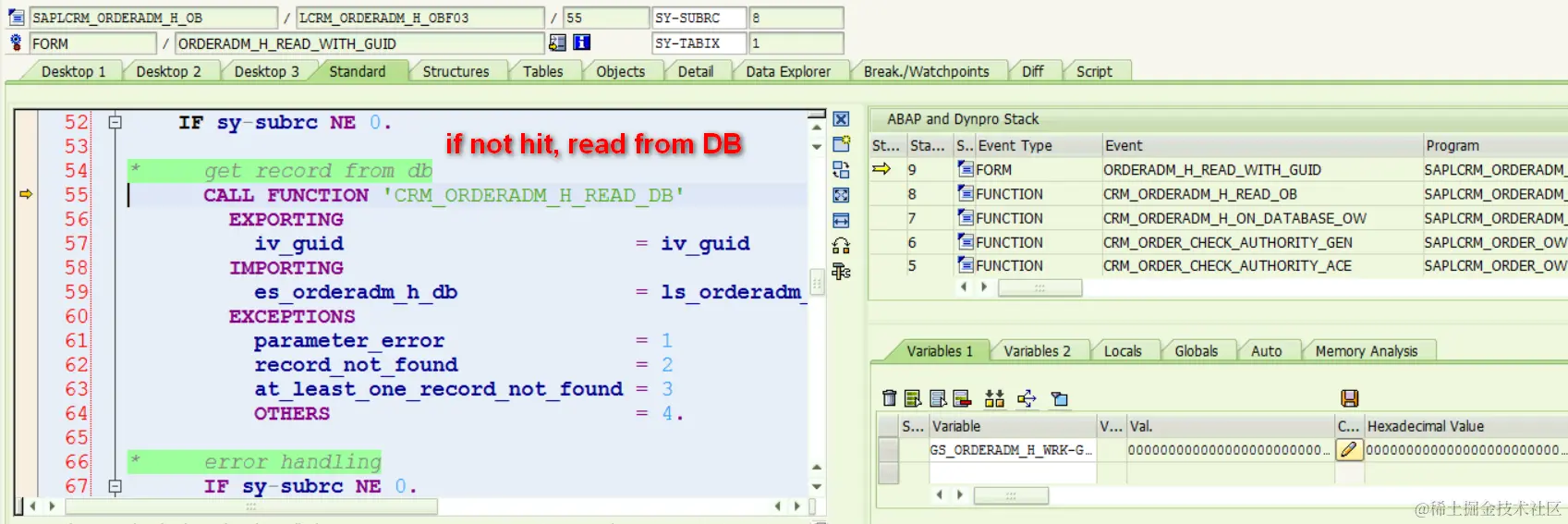Click the navigate-to-source icon beside ORDERADM_H_READ_WITH_GUID
Image resolution: width=1568 pixels, height=524 pixels.
[557, 43]
